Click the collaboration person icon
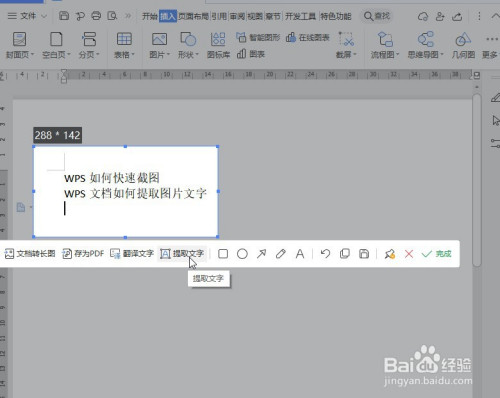500x398 pixels. click(x=440, y=16)
